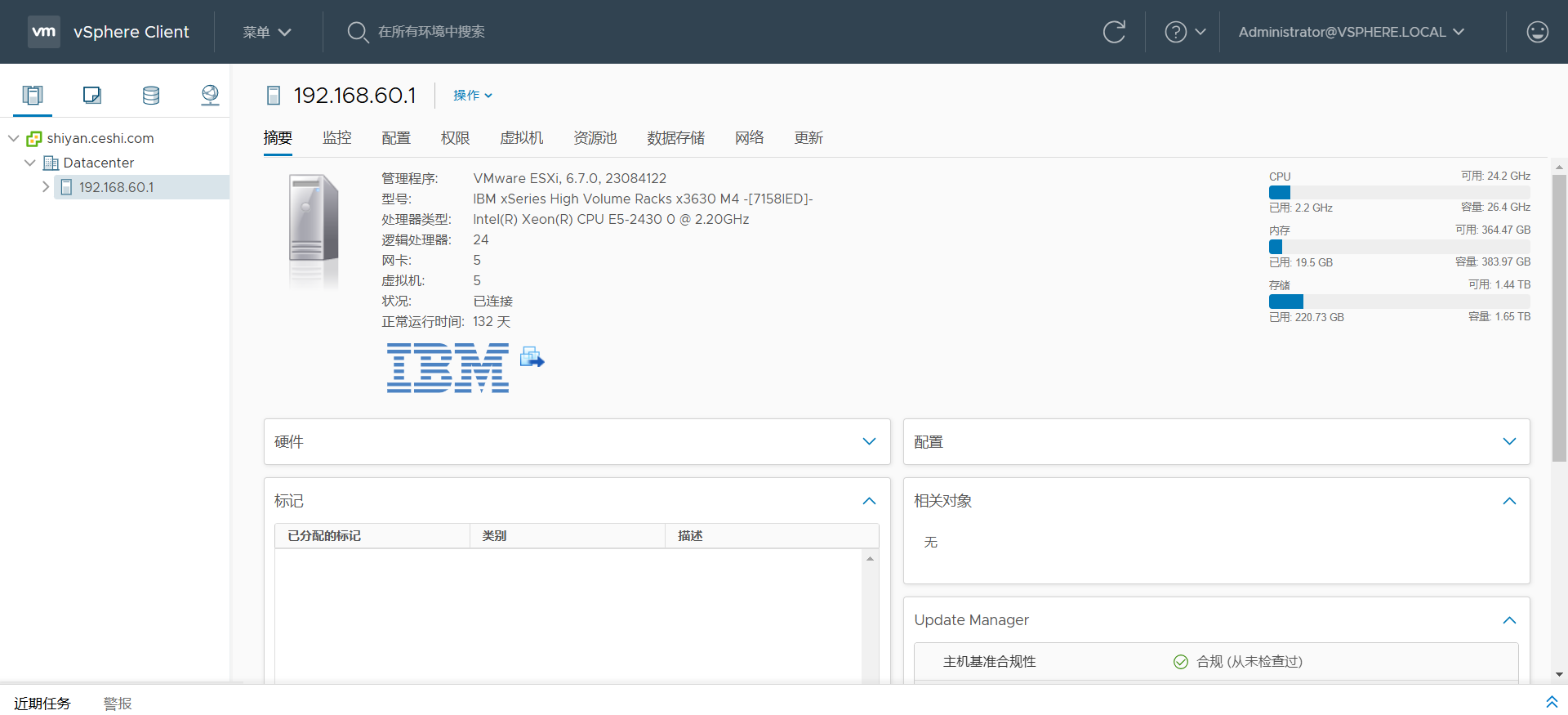Click the 存储 storage usage bar
The height and width of the screenshot is (715, 1568).
coord(1400,302)
